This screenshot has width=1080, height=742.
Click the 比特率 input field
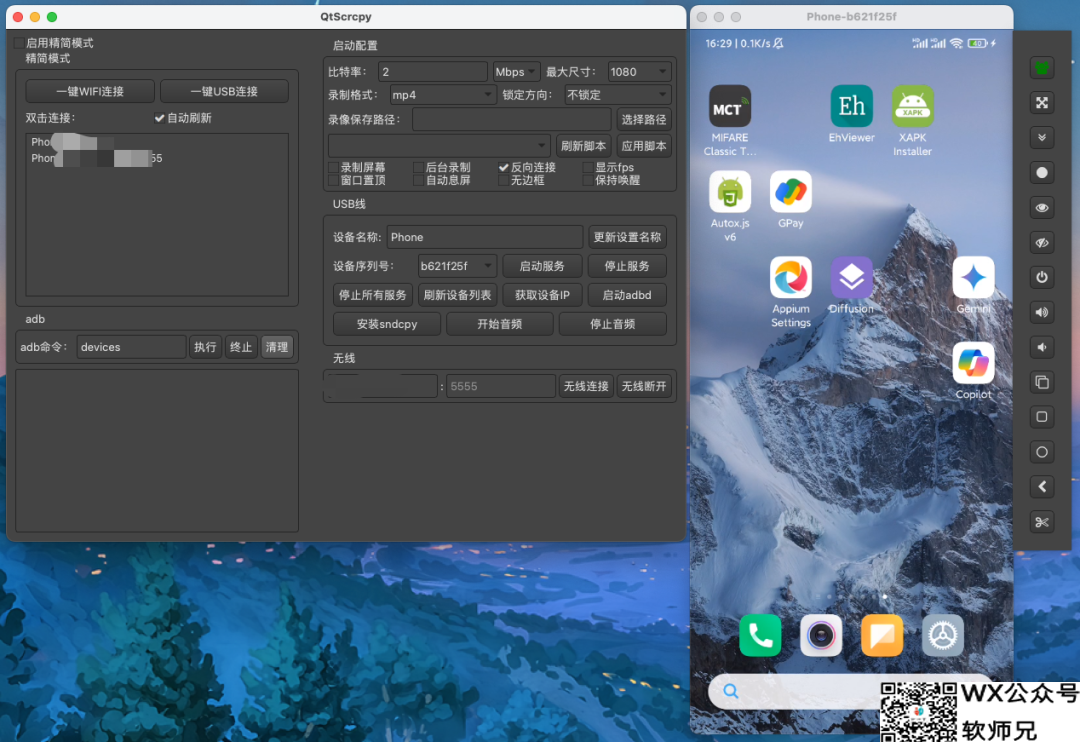(x=433, y=72)
